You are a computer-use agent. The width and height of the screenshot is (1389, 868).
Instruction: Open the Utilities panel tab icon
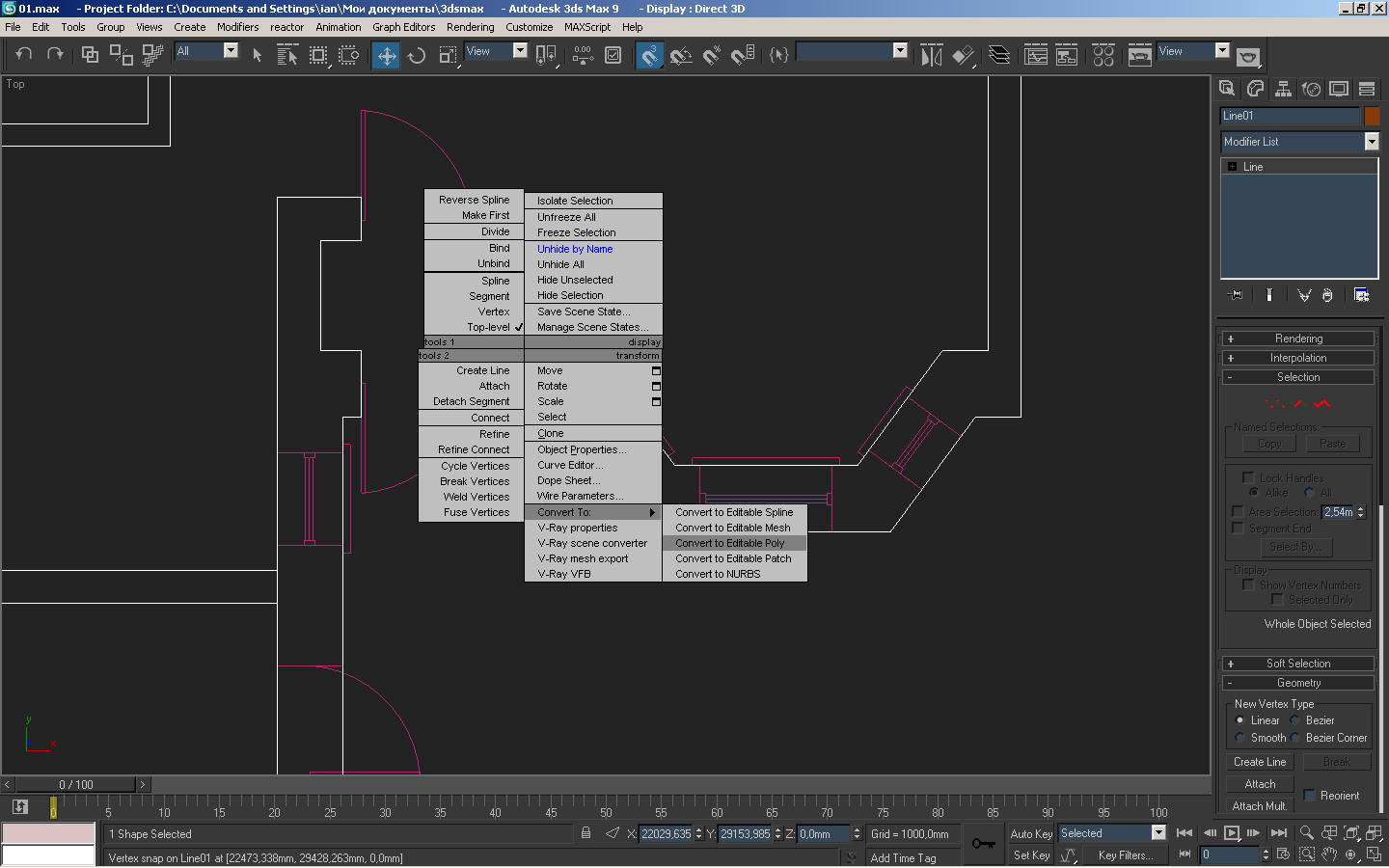pos(1367,89)
